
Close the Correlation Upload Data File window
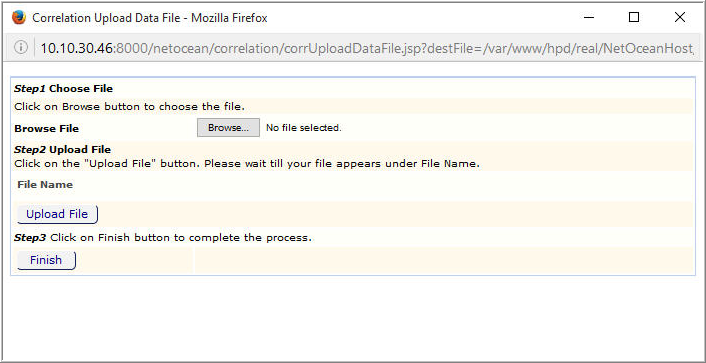680,18
